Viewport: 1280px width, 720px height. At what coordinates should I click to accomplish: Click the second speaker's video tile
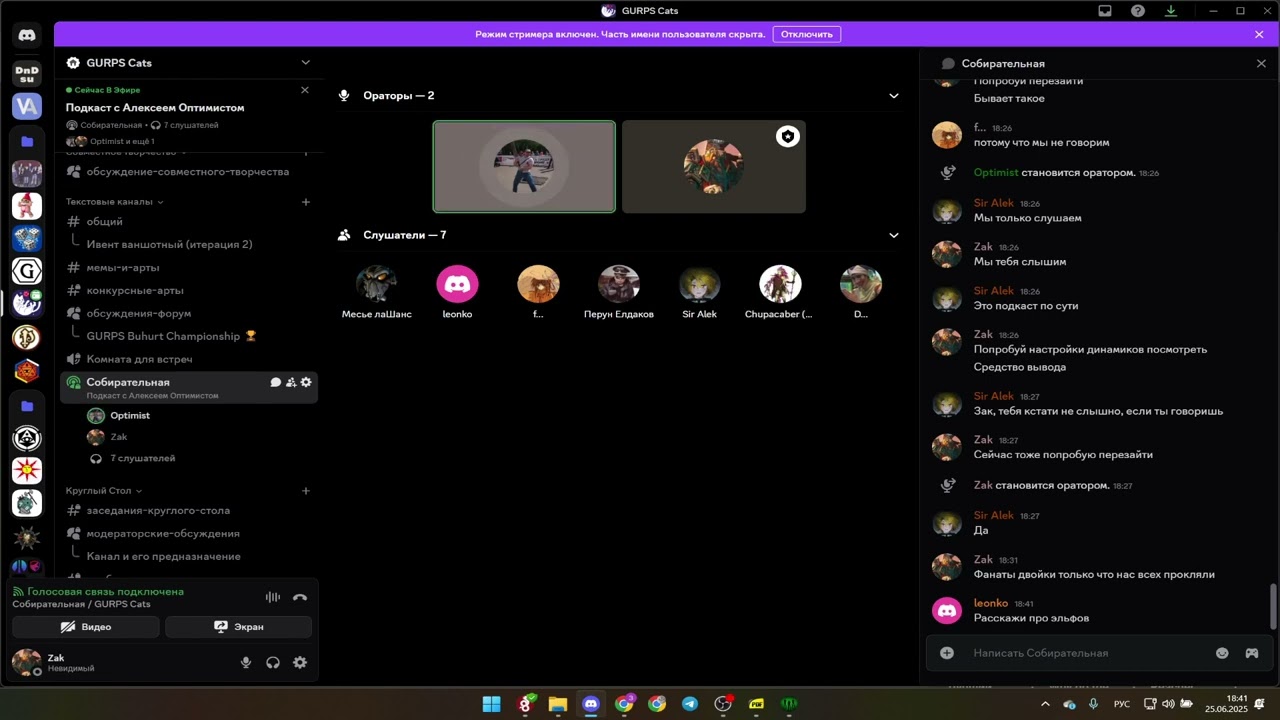pos(714,167)
